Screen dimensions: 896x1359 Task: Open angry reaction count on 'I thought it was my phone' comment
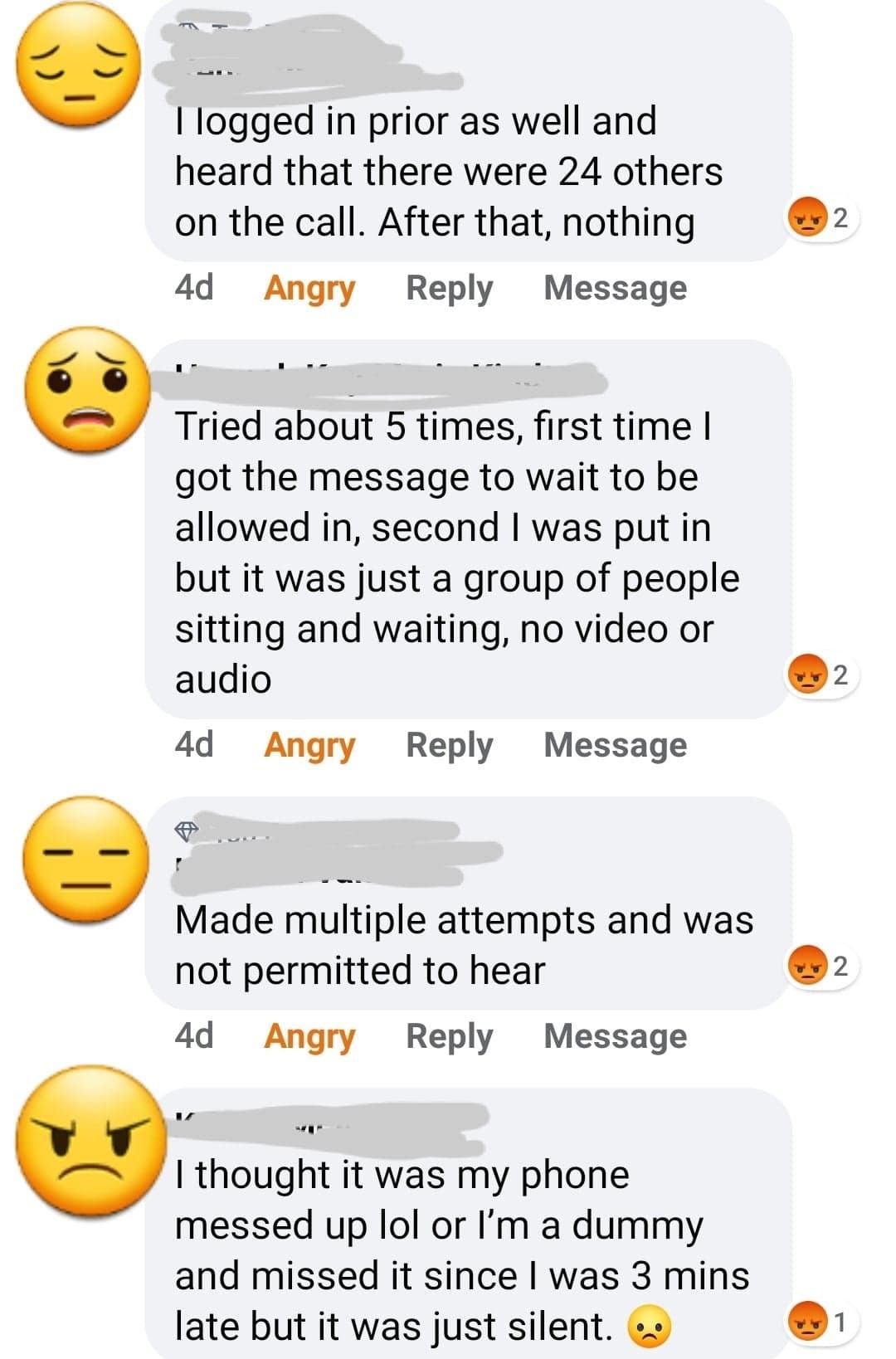[x=822, y=1322]
